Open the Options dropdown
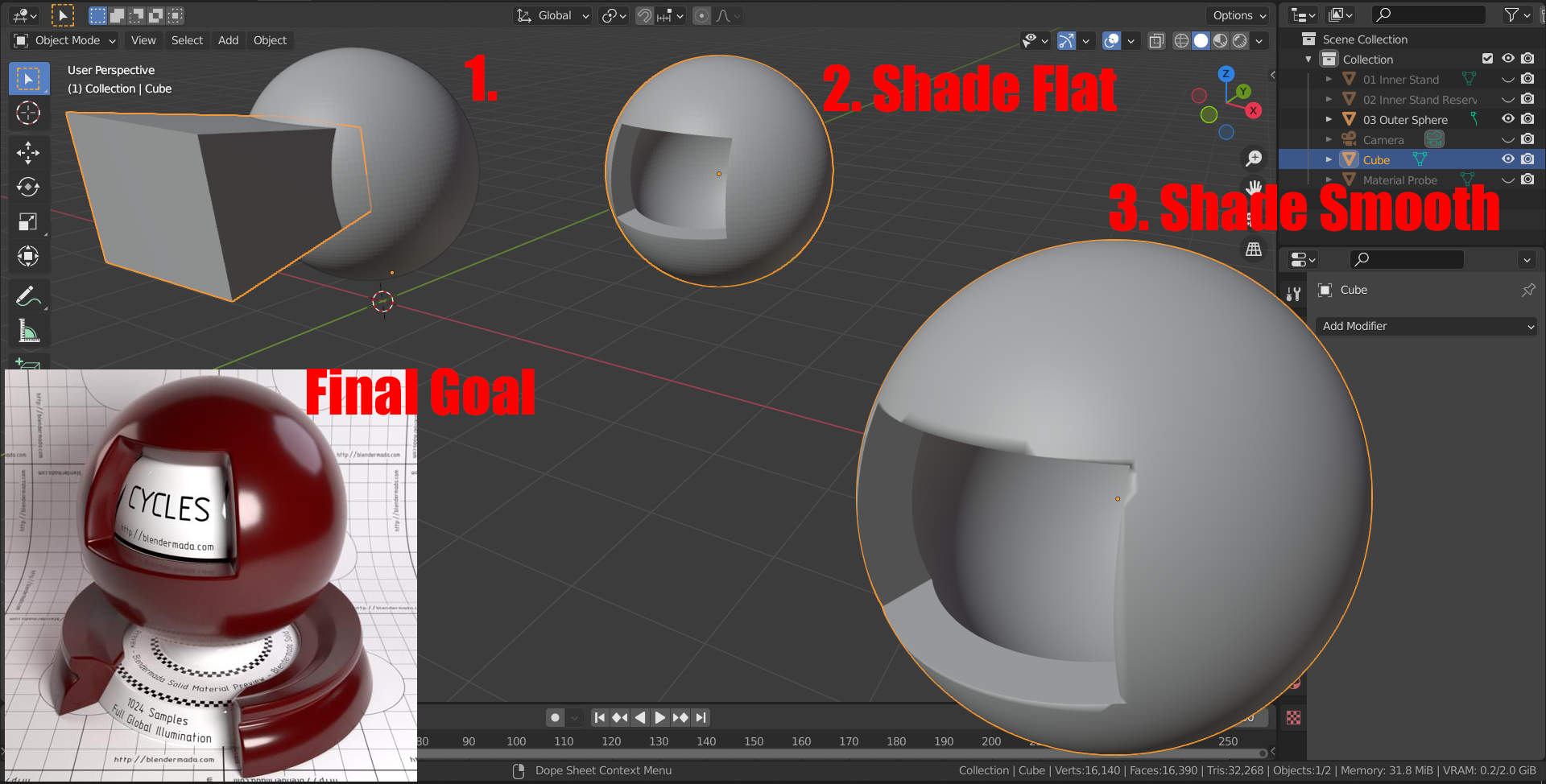The height and width of the screenshot is (784, 1546). [x=1238, y=15]
